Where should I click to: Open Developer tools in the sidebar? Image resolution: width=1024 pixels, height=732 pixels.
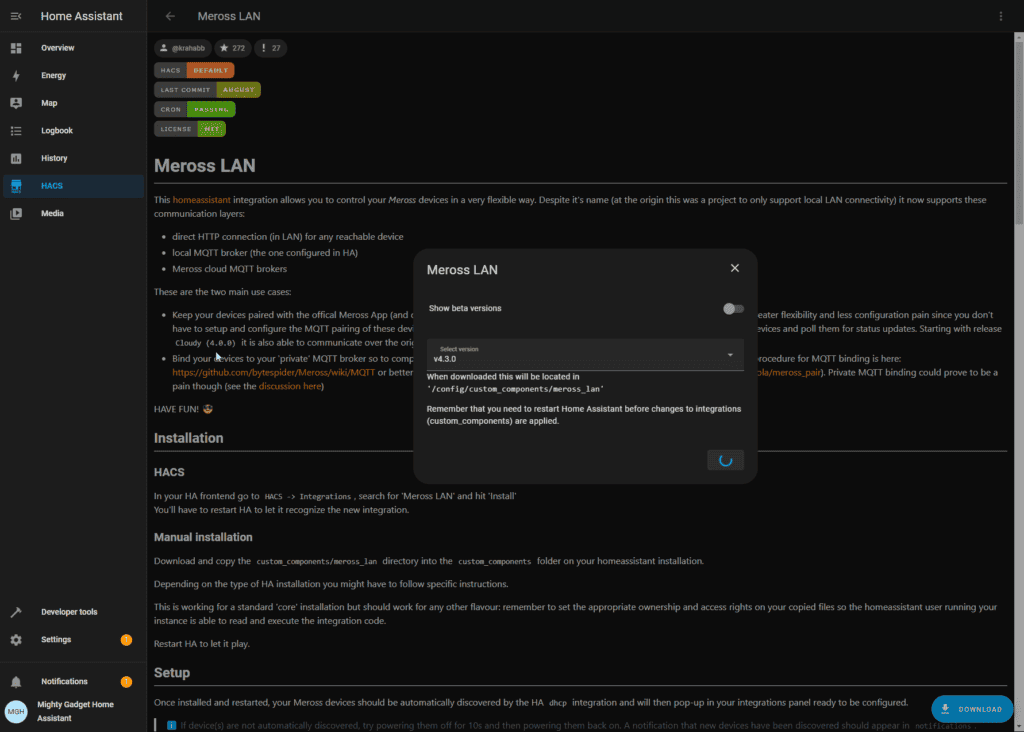(x=69, y=612)
